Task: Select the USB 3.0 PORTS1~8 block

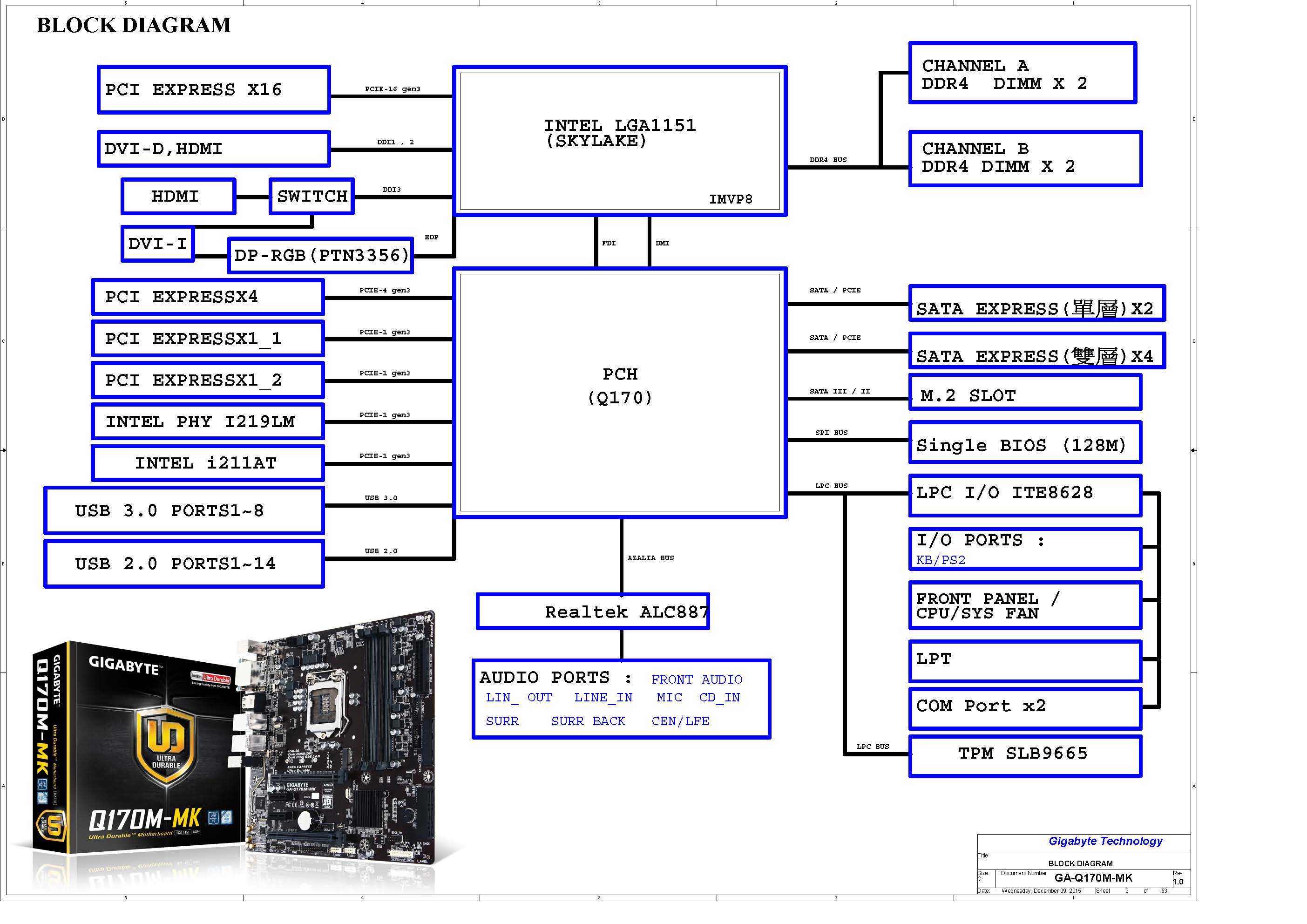Action: pos(184,510)
